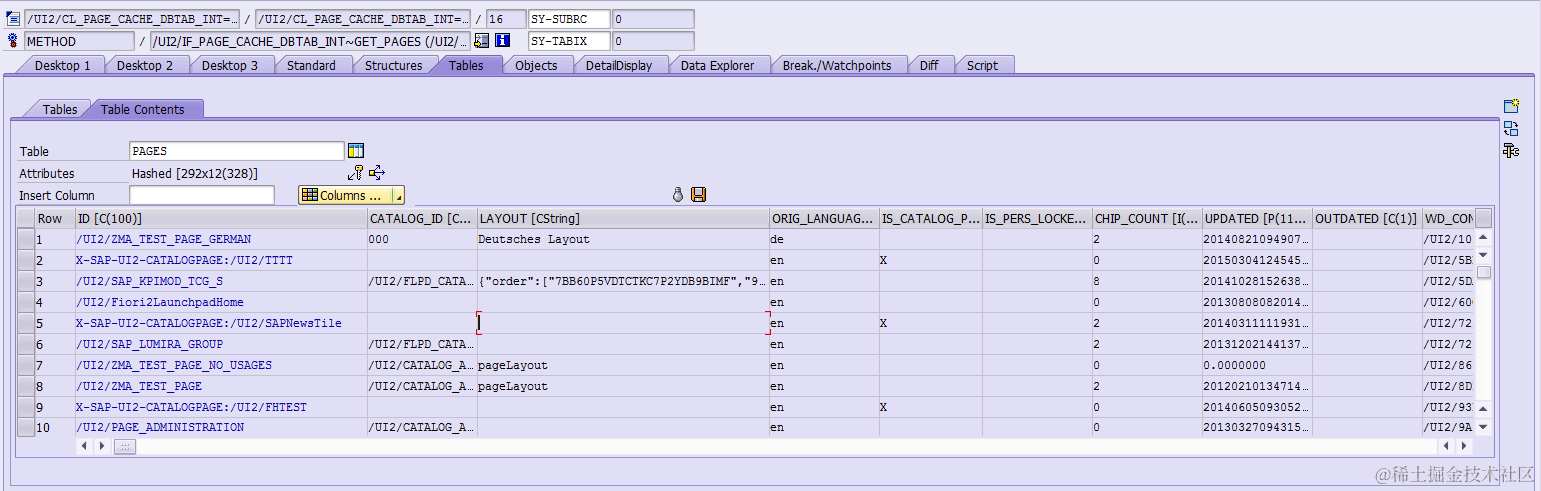The height and width of the screenshot is (491, 1541).
Task: Click the ID [C(100)] column header
Action: (220, 218)
